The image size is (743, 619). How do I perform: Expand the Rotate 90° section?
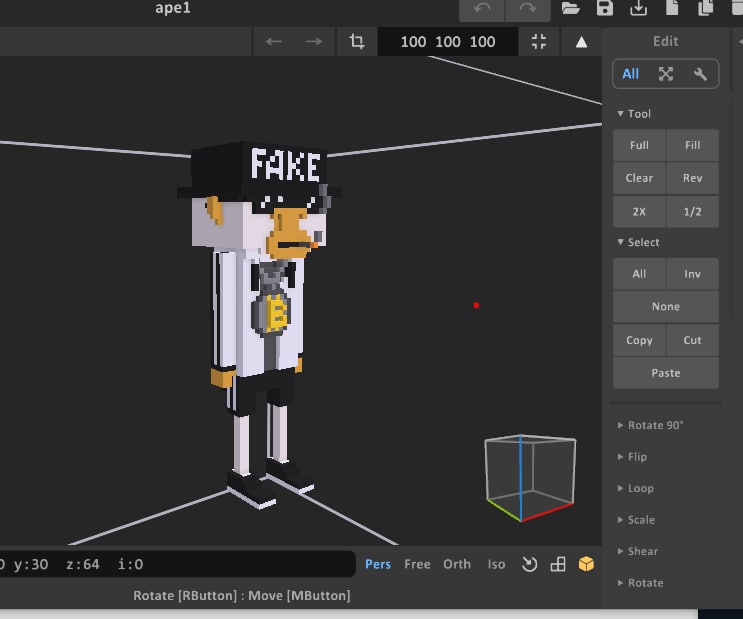point(650,425)
